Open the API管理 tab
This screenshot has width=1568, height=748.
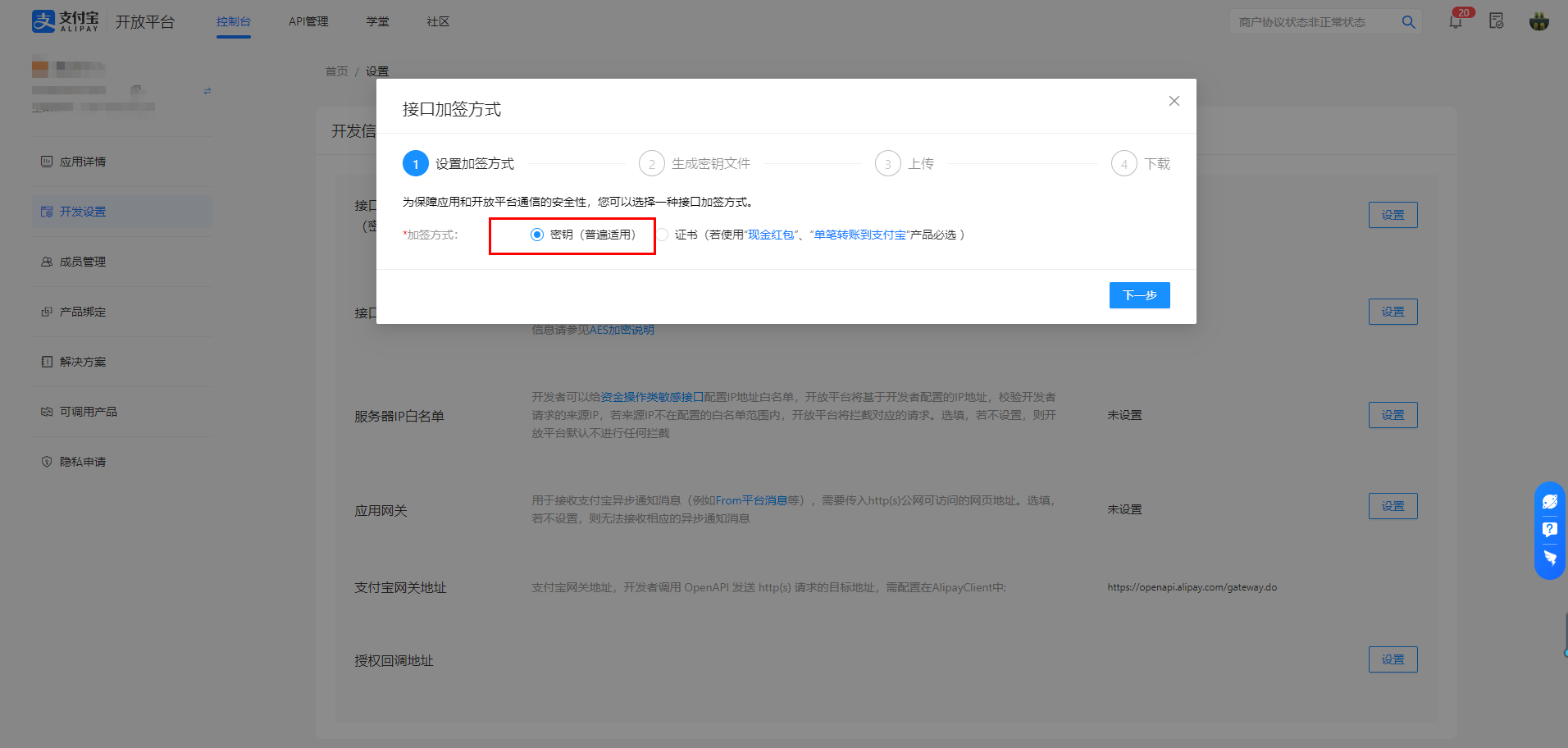click(308, 22)
